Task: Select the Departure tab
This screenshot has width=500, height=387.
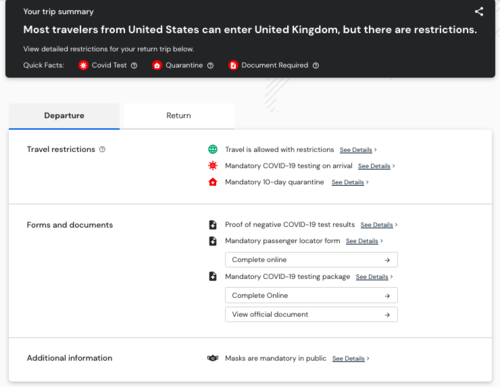Action: coord(64,116)
